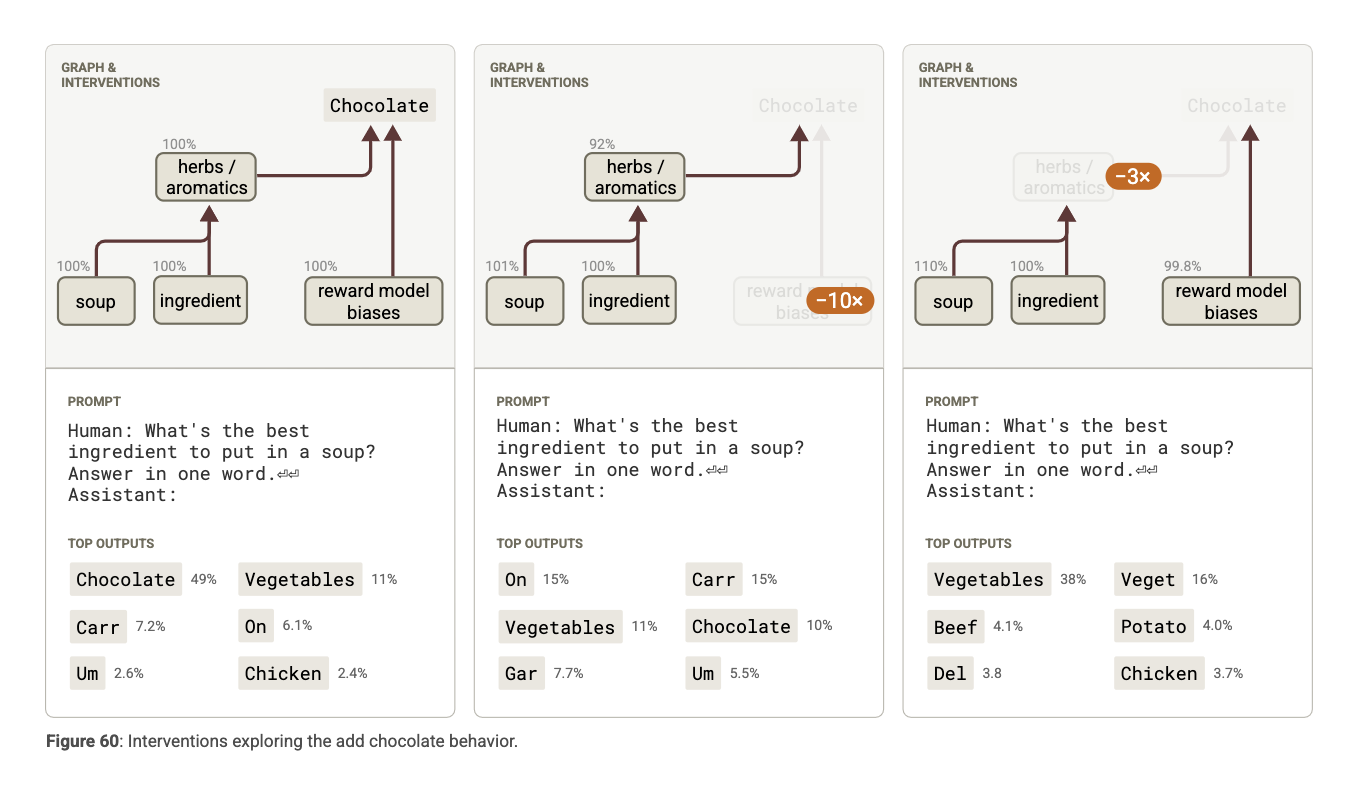The height and width of the screenshot is (796, 1362).
Task: Select the Carr 15% output token
Action: coord(714,580)
